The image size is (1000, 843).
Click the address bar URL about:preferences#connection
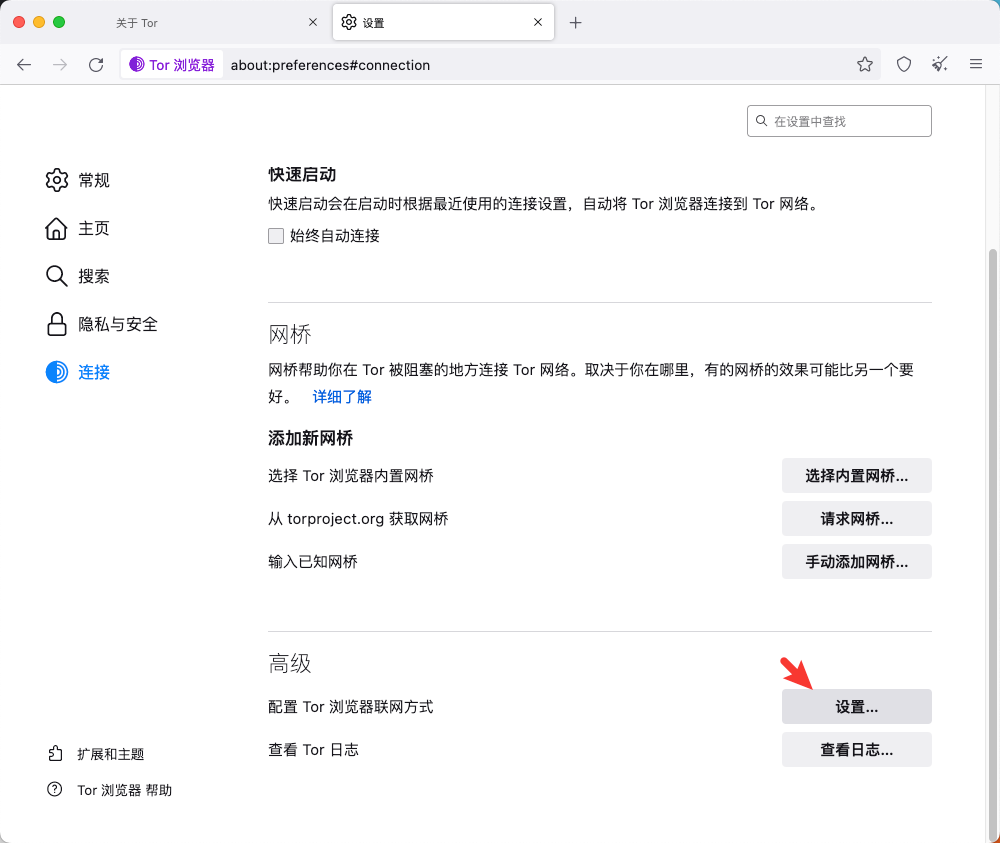(330, 65)
